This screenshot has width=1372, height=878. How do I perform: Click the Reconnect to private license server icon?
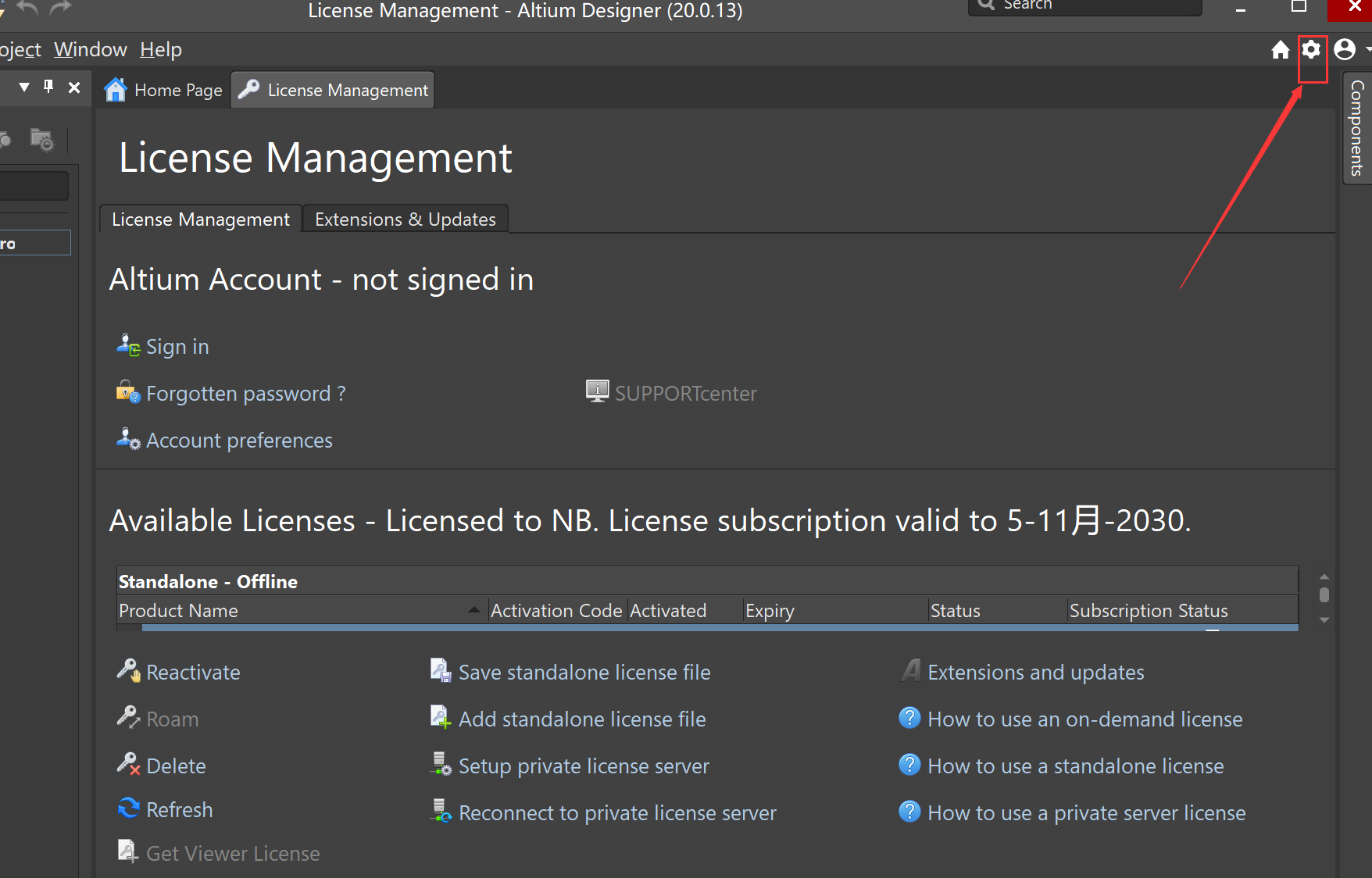[x=441, y=811]
